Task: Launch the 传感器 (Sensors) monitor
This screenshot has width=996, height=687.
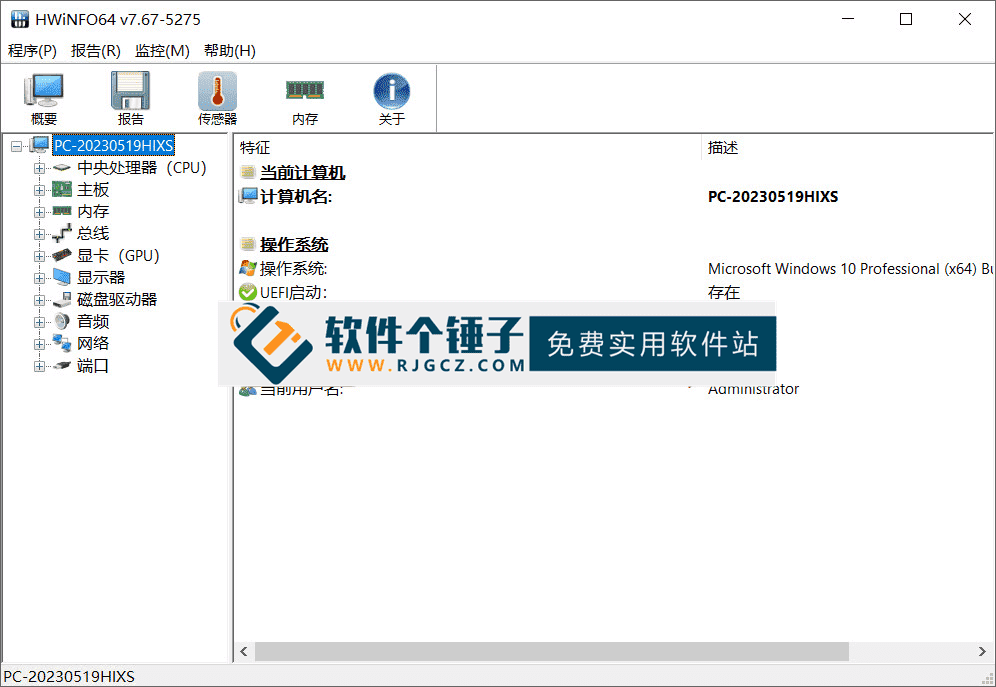Action: tap(216, 97)
